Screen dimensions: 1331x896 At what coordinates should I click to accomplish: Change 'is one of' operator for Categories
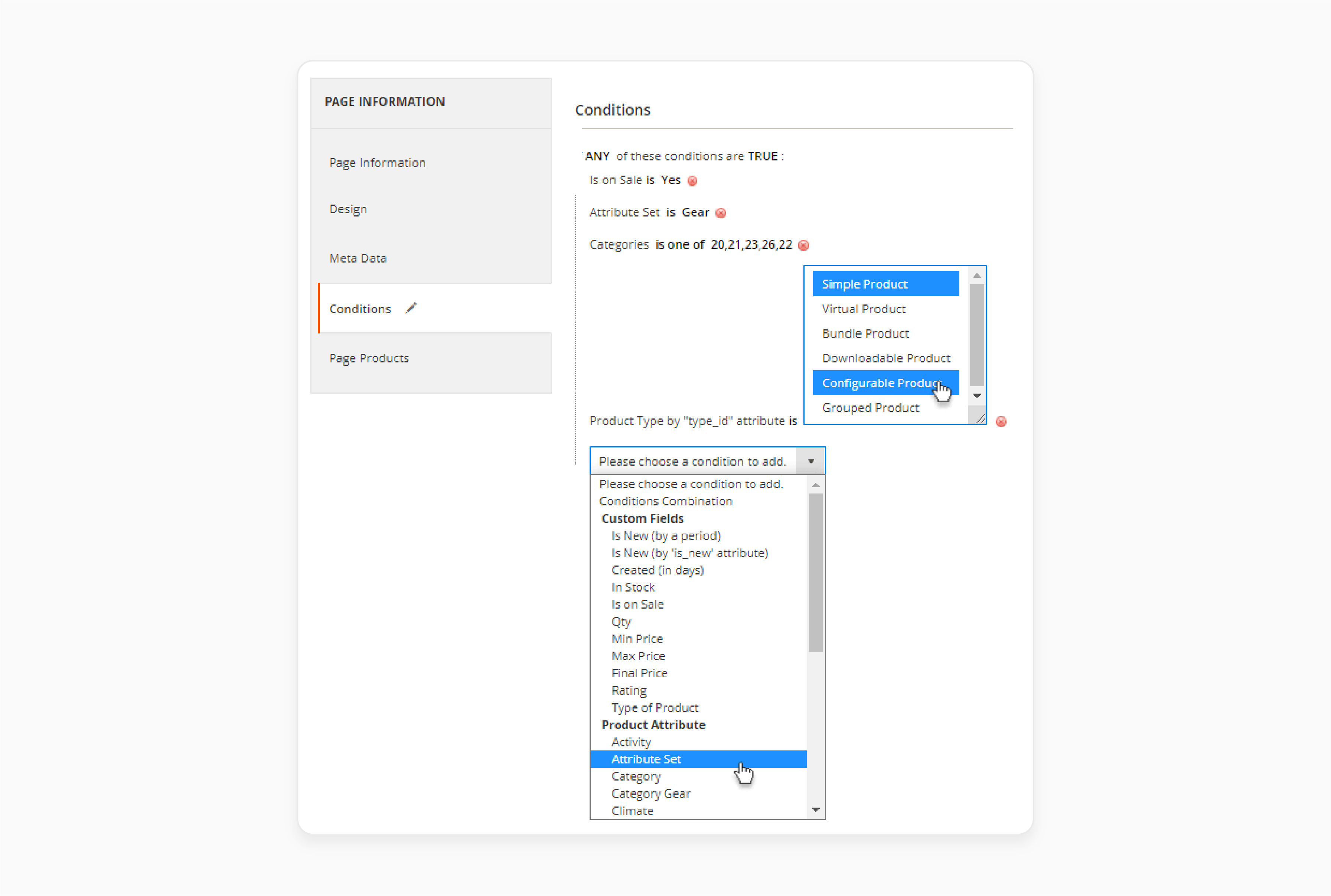[680, 245]
